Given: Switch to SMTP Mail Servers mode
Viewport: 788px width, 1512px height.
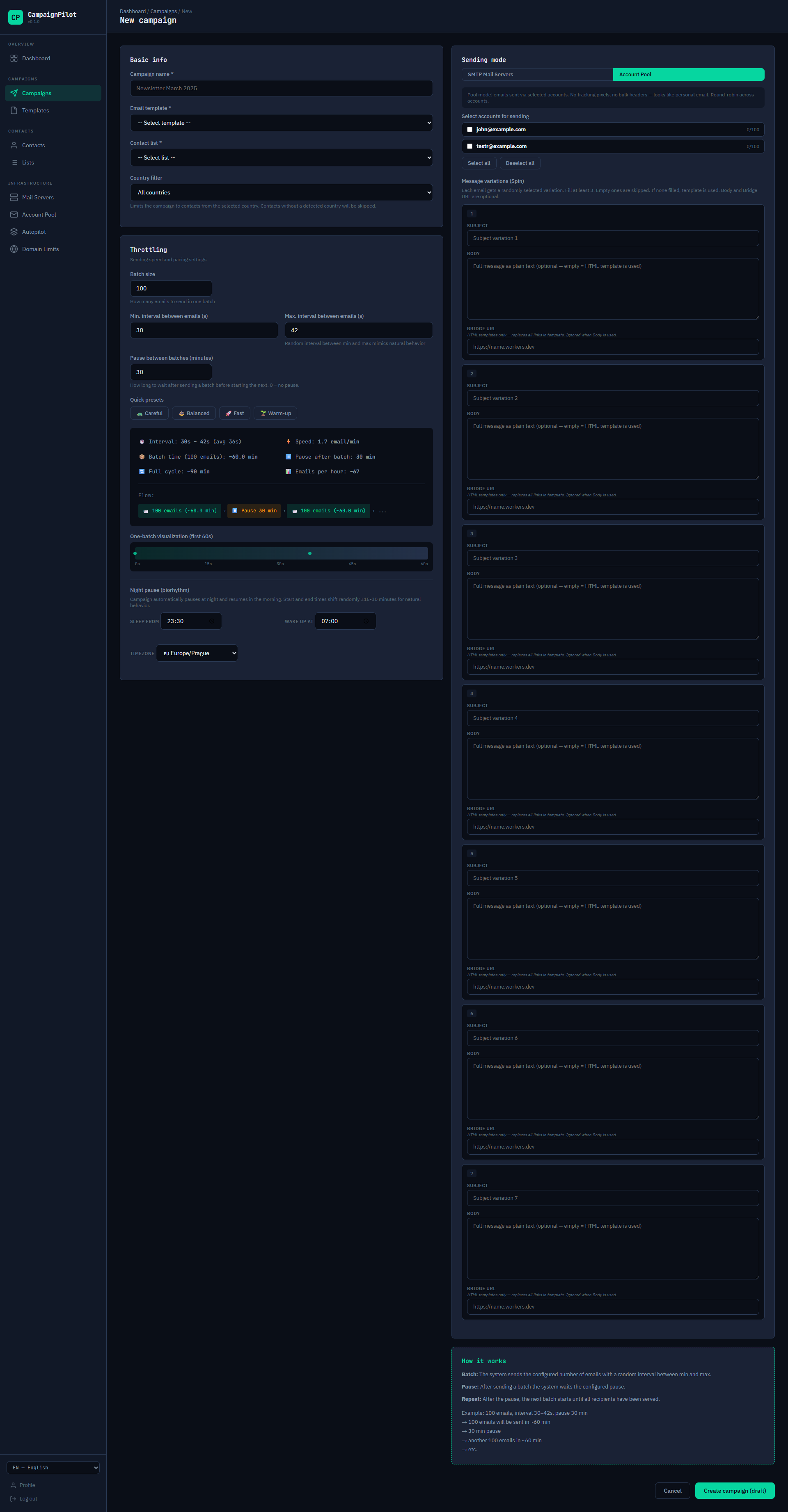Looking at the screenshot, I should [x=537, y=75].
